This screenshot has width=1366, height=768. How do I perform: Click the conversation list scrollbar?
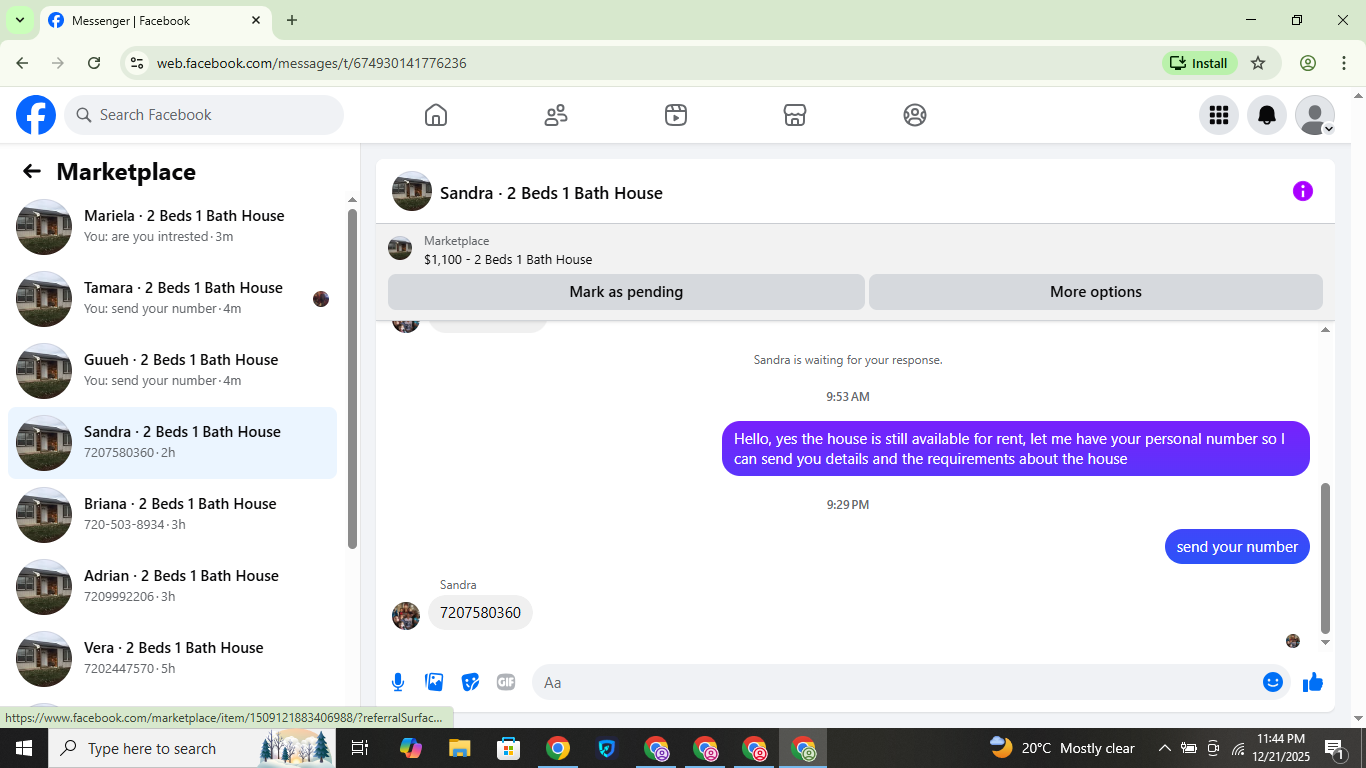point(352,378)
